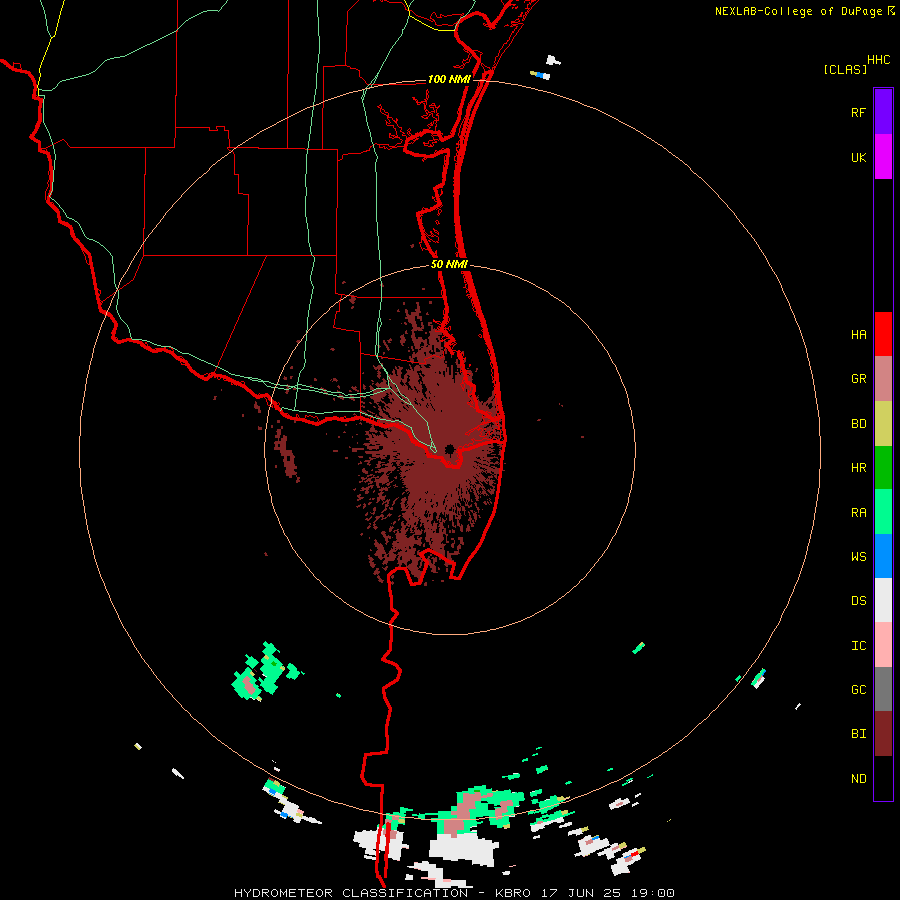Click the "HR" legend label

click(x=858, y=468)
